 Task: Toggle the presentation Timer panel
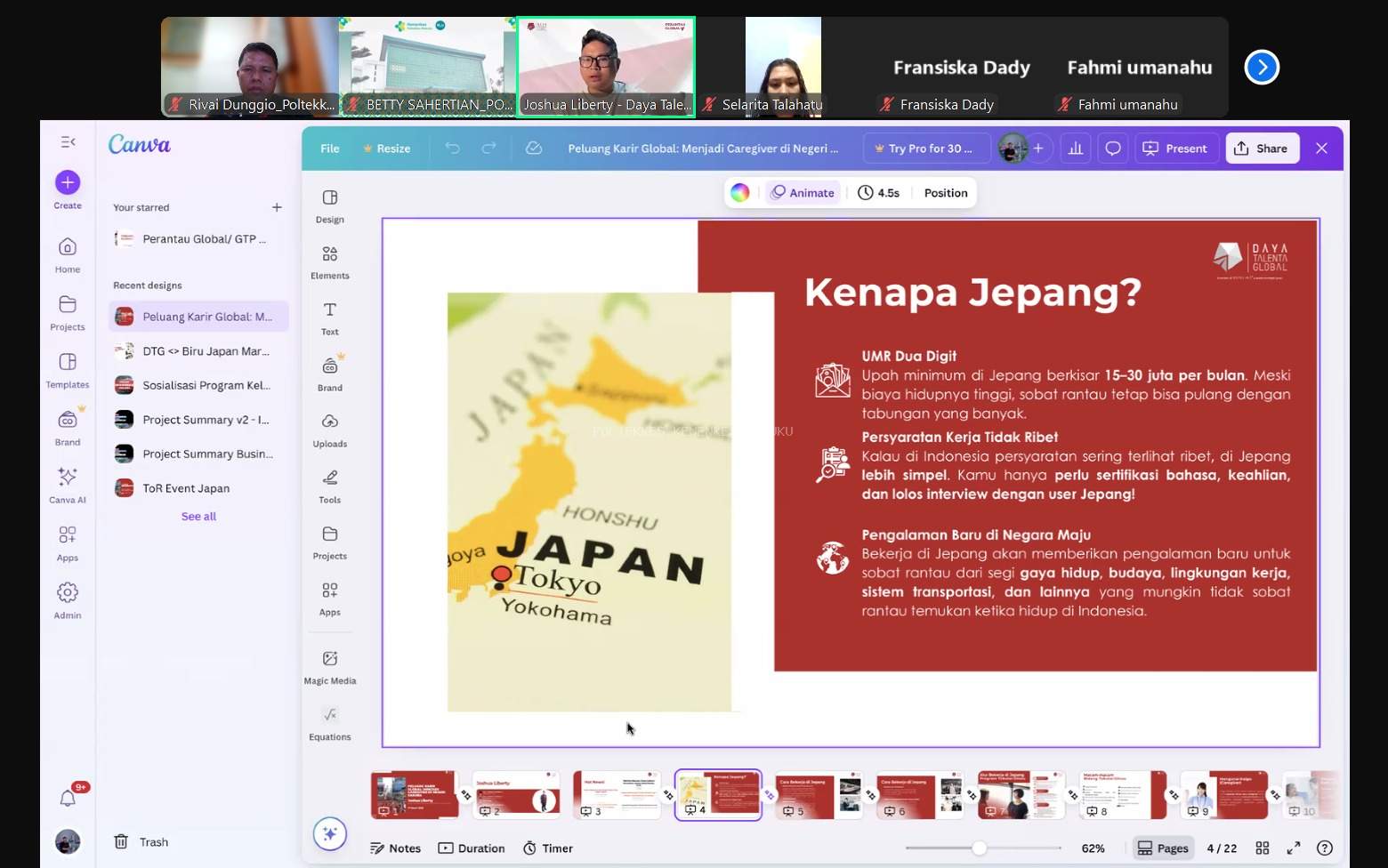click(x=547, y=848)
